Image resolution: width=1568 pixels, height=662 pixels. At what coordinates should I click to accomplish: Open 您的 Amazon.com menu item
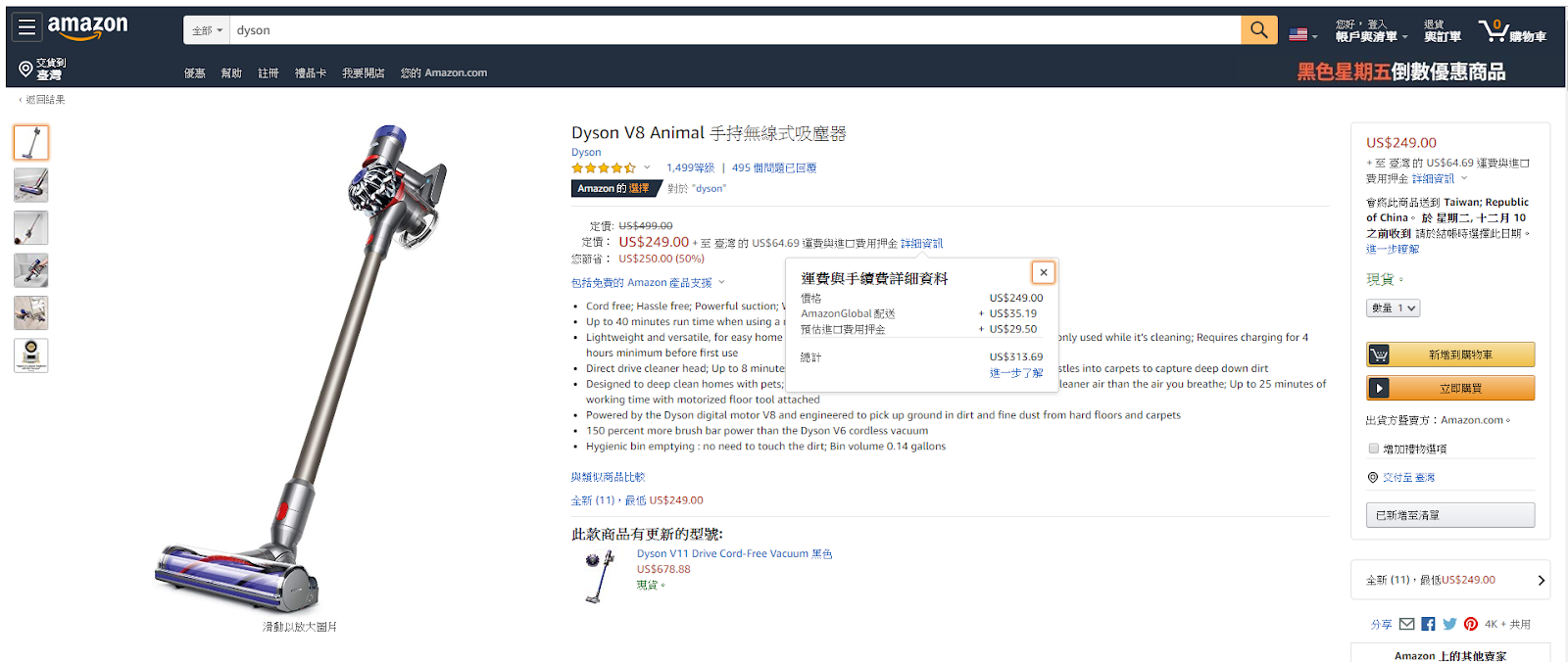coord(444,73)
